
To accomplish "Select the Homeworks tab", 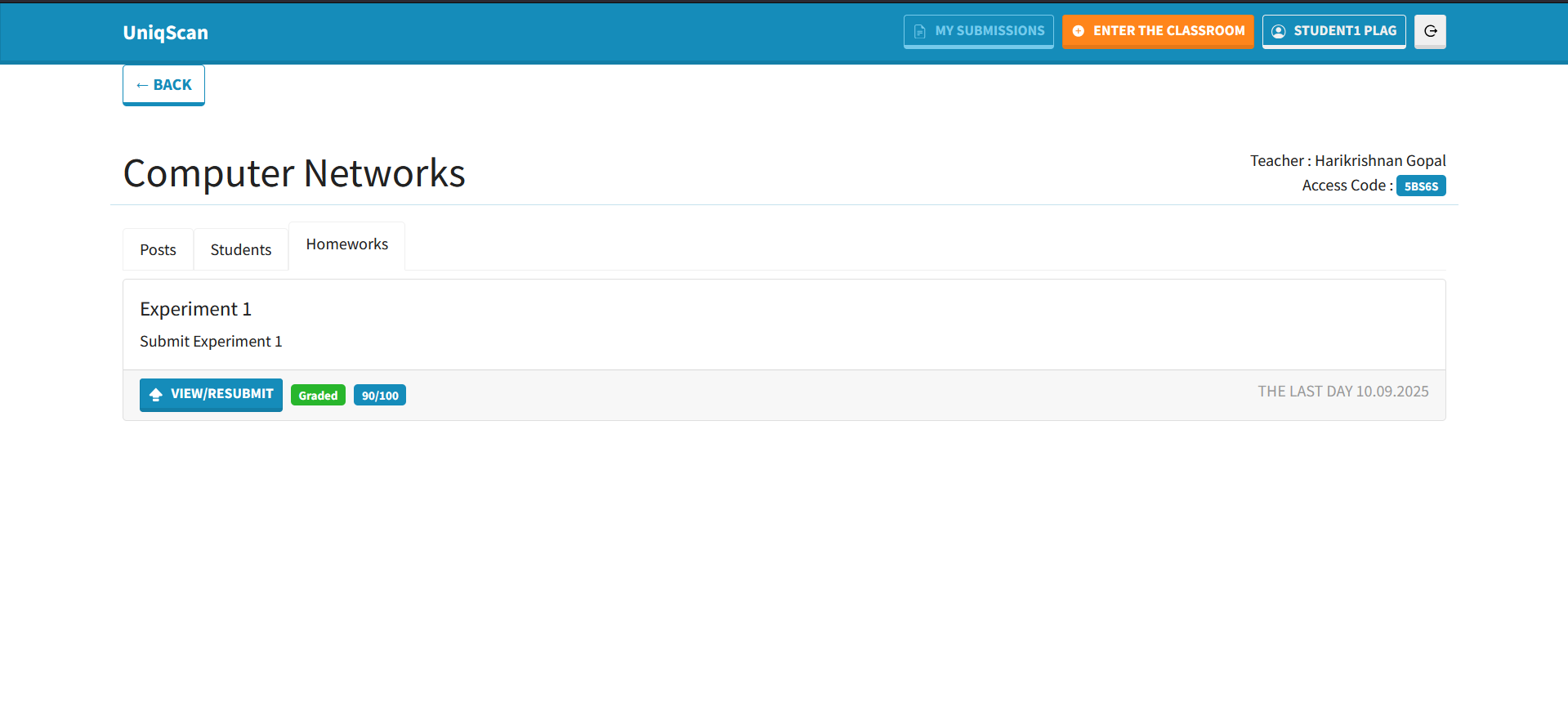I will [346, 244].
